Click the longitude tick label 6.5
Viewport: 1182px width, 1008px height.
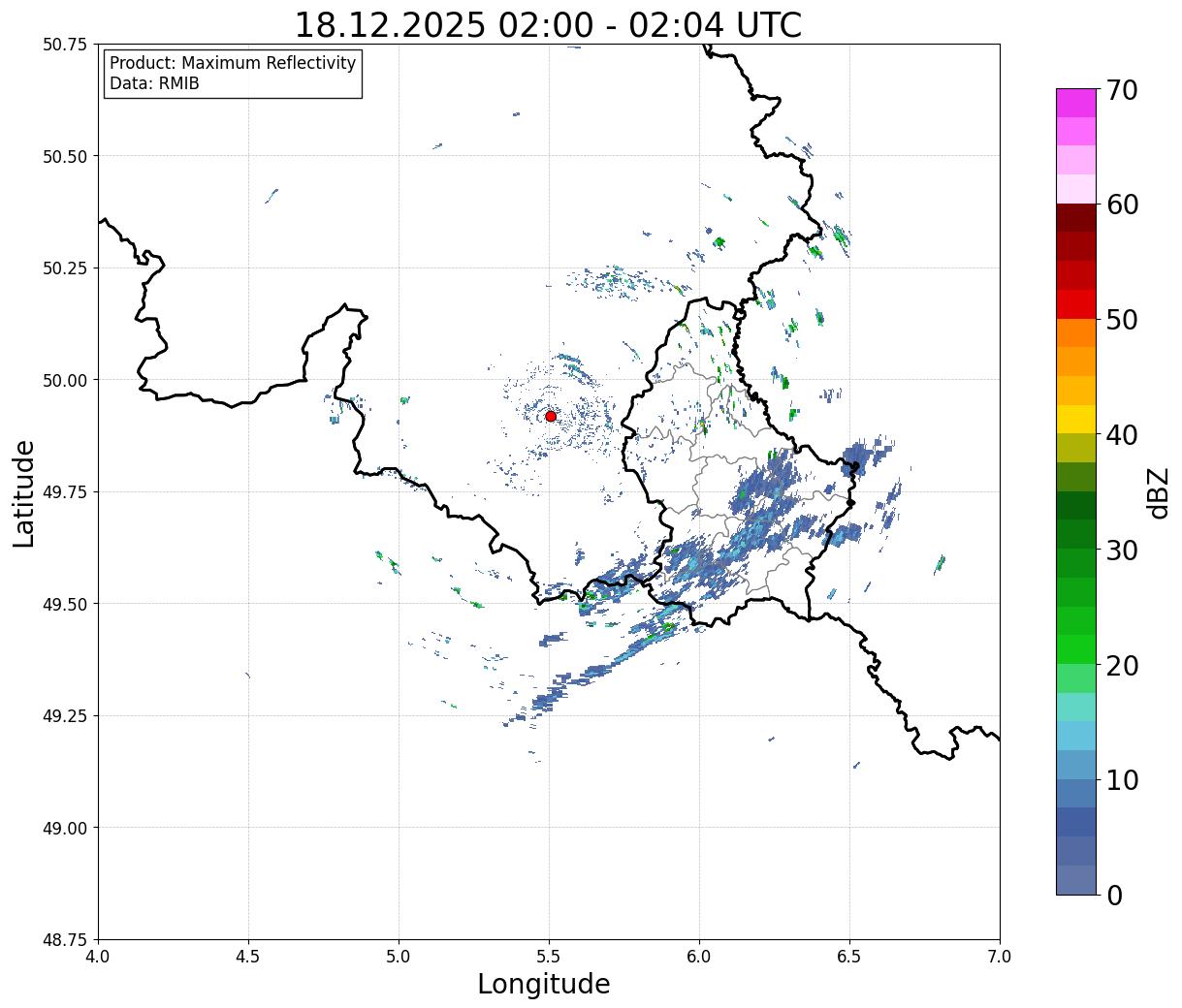[849, 956]
